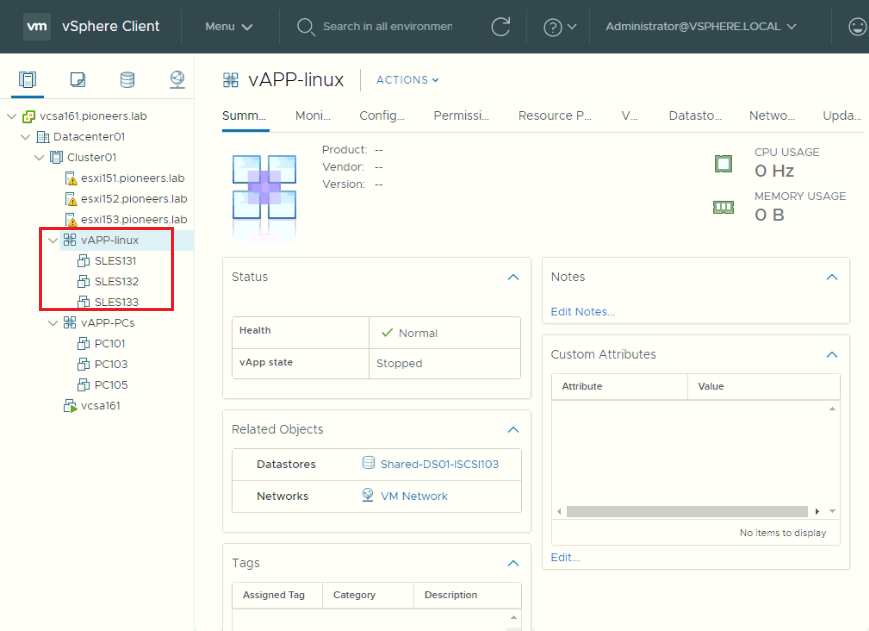This screenshot has height=631, width=869.
Task: Click the PC105 VM icon
Action: 83,384
